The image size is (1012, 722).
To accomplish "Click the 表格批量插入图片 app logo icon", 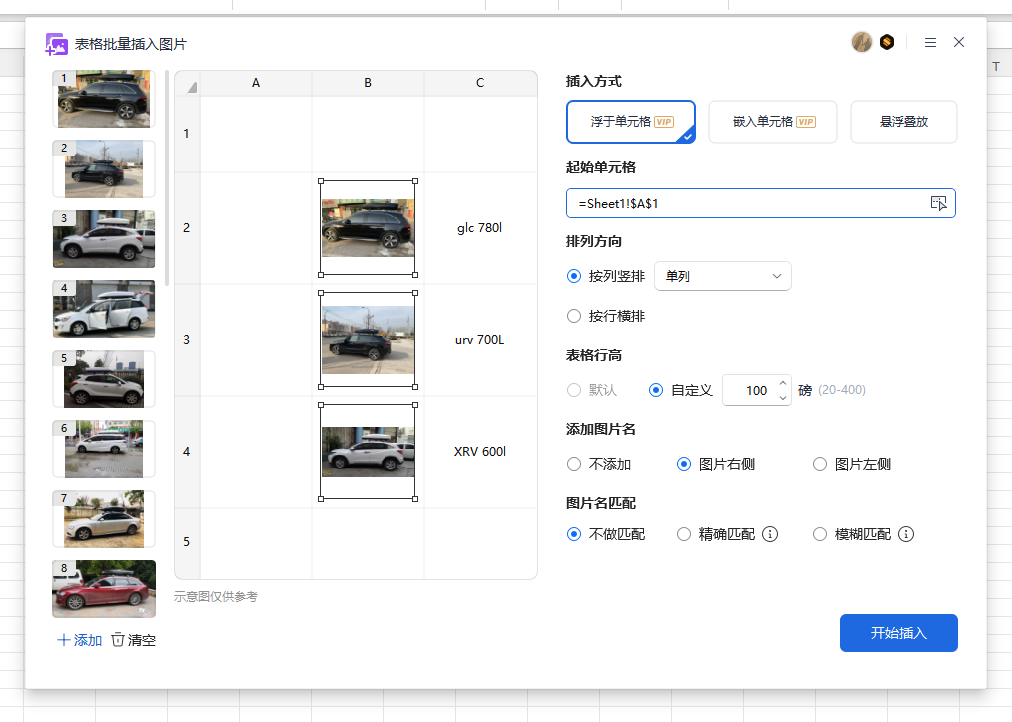I will click(x=56, y=42).
